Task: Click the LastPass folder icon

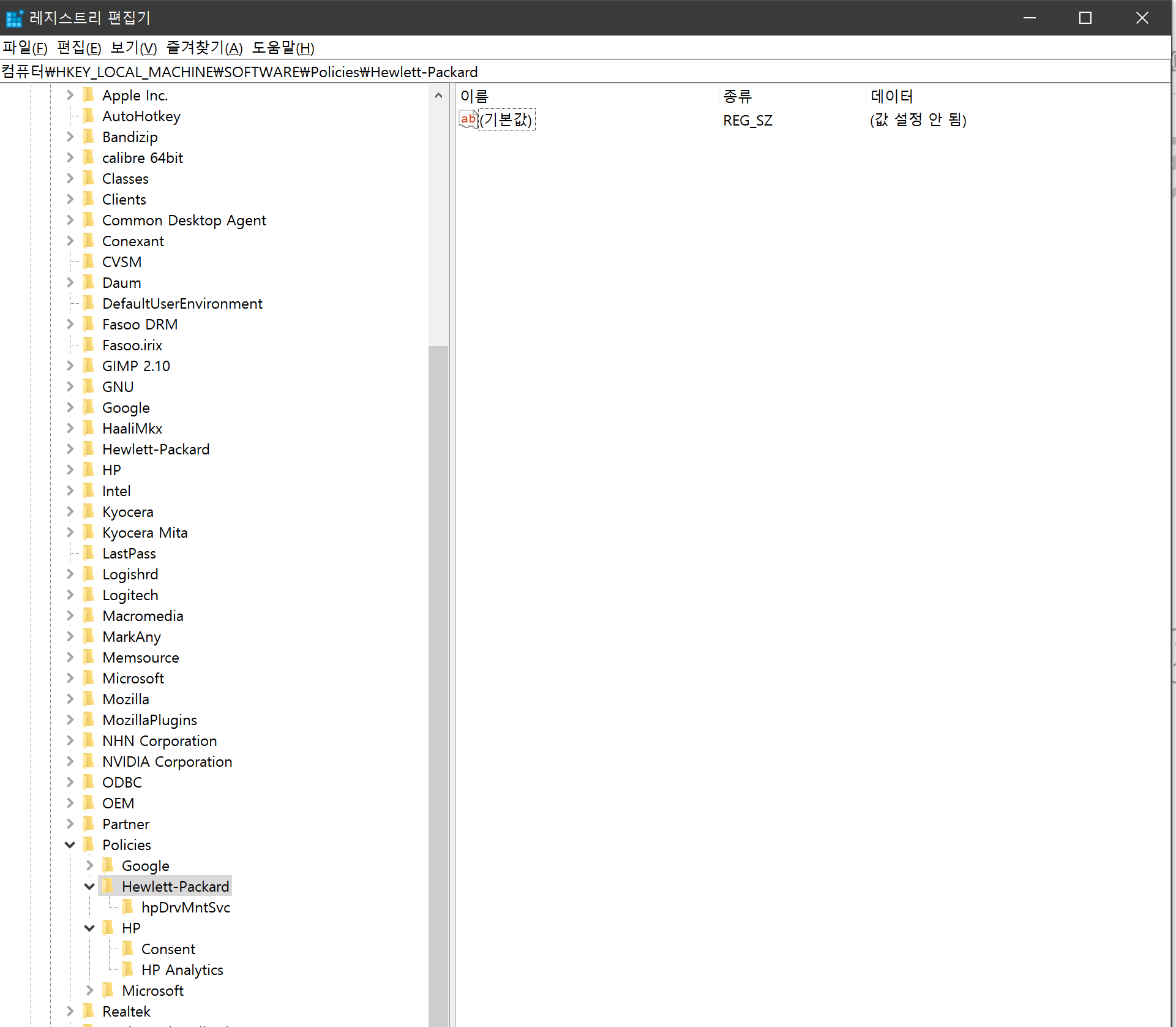Action: (x=89, y=553)
